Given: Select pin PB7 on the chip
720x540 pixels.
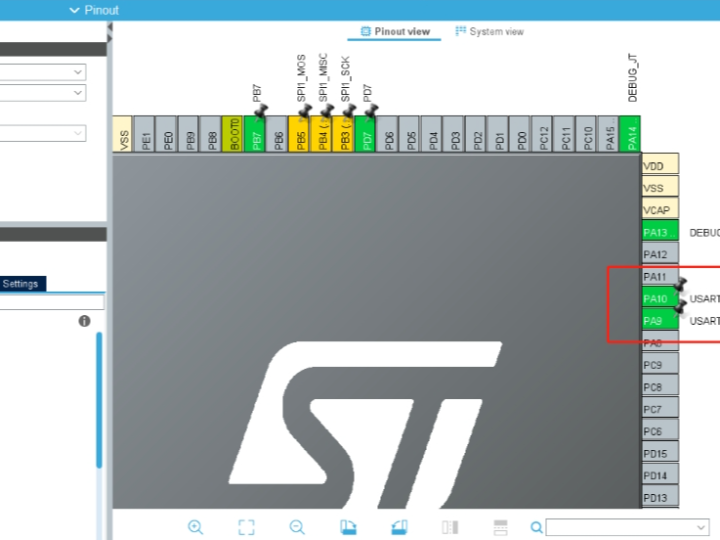Looking at the screenshot, I should click(x=255, y=134).
